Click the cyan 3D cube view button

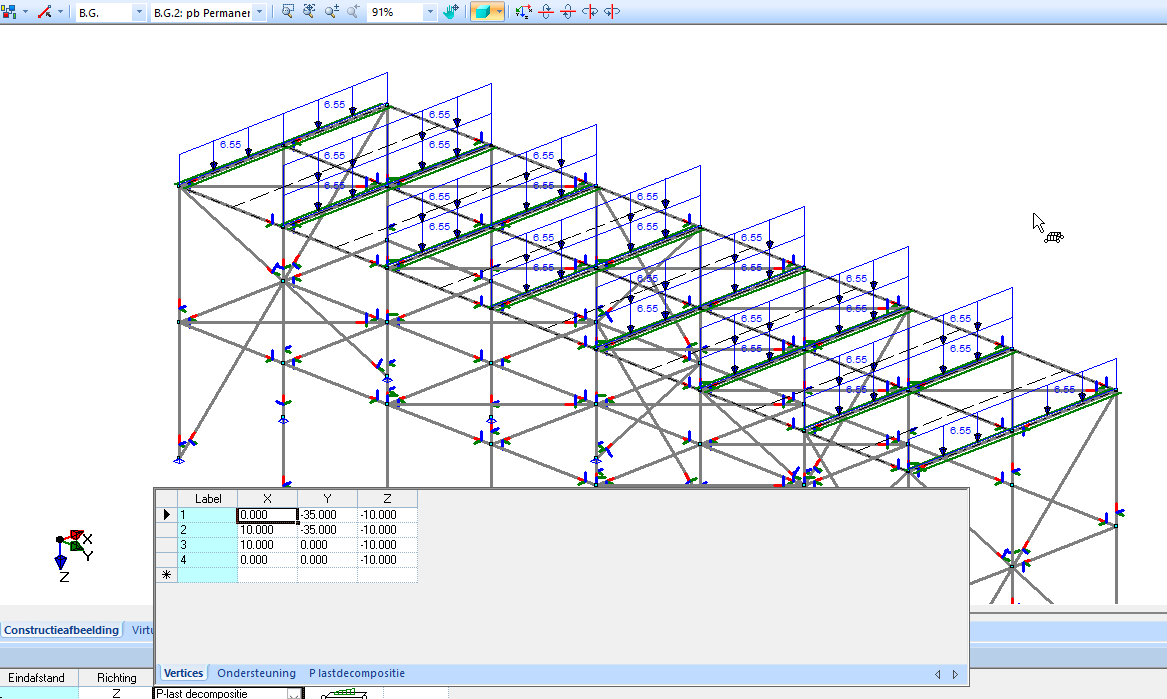tap(482, 12)
